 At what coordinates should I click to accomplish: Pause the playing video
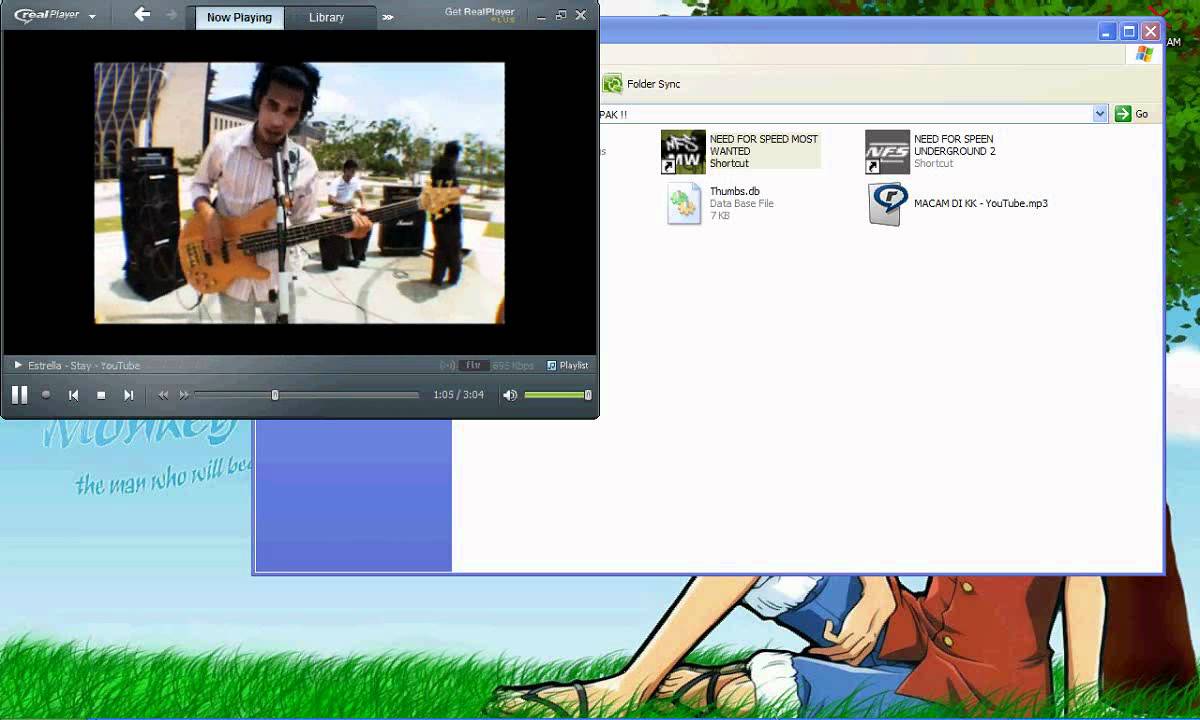(x=19, y=395)
